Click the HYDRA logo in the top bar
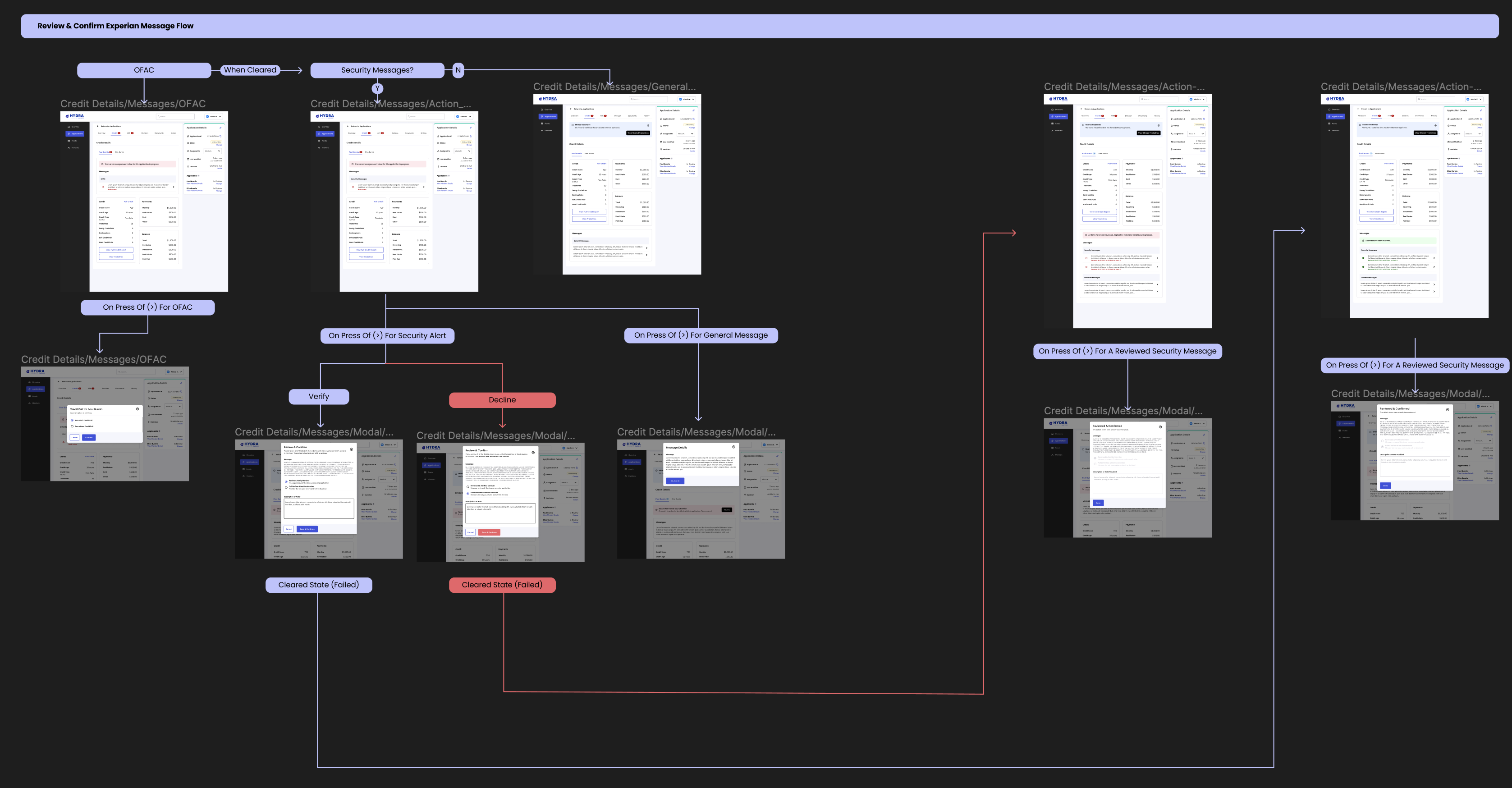 click(x=76, y=117)
